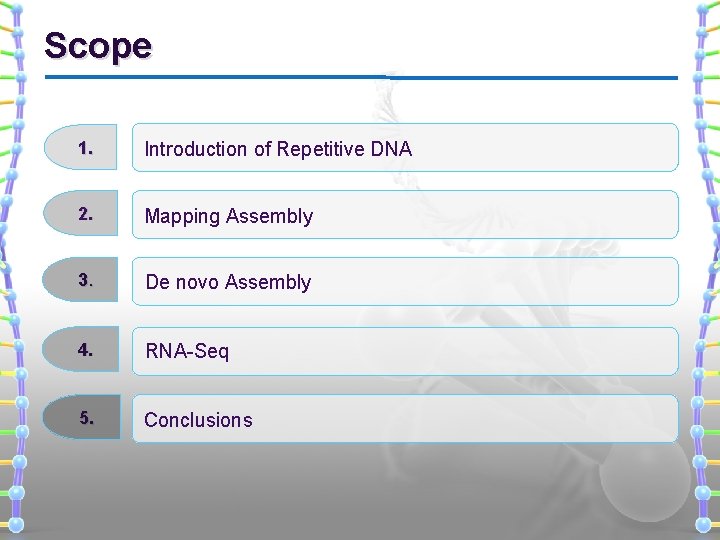Viewport: 720px width, 540px height.
Task: Open the De novo Assembly item
Action: [x=228, y=283]
